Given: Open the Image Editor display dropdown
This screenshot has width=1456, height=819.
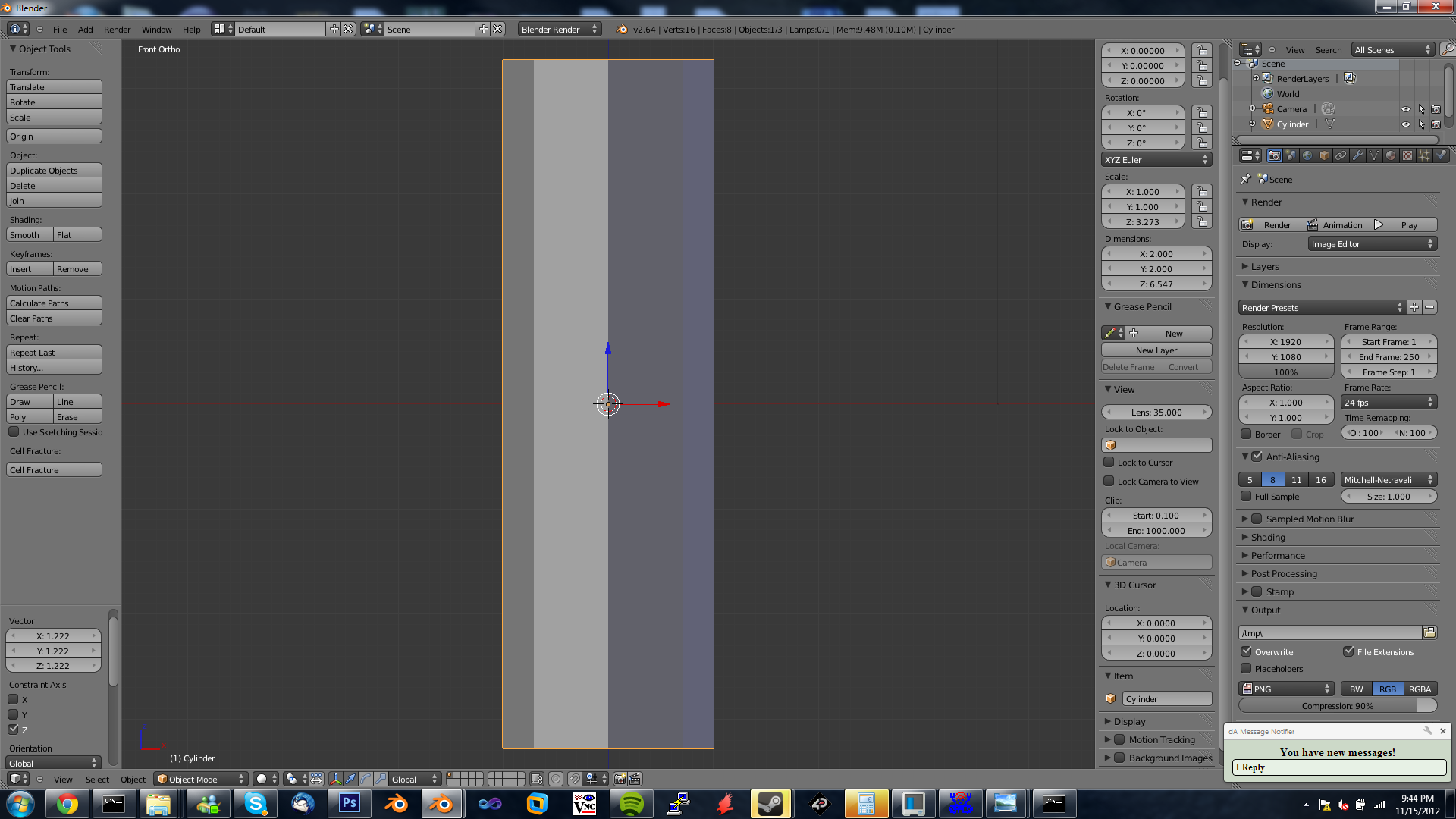Looking at the screenshot, I should (x=1373, y=244).
